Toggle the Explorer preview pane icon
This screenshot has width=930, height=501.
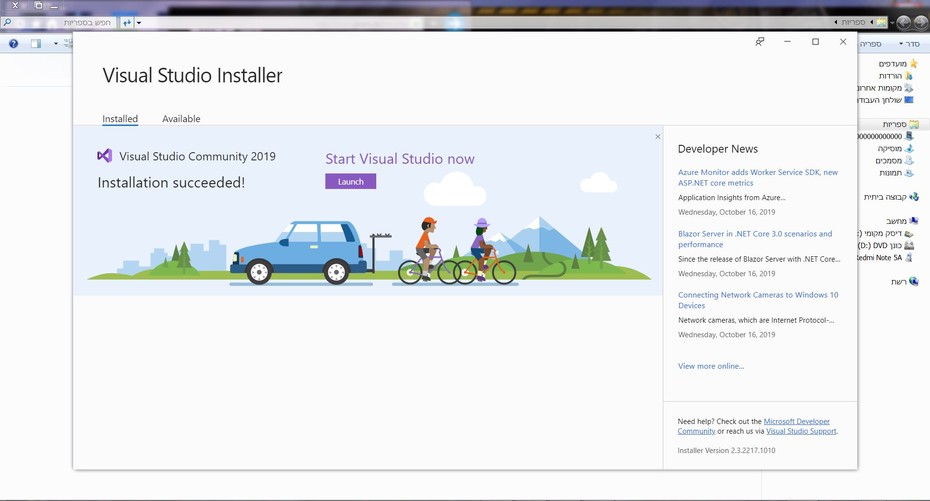[36, 43]
